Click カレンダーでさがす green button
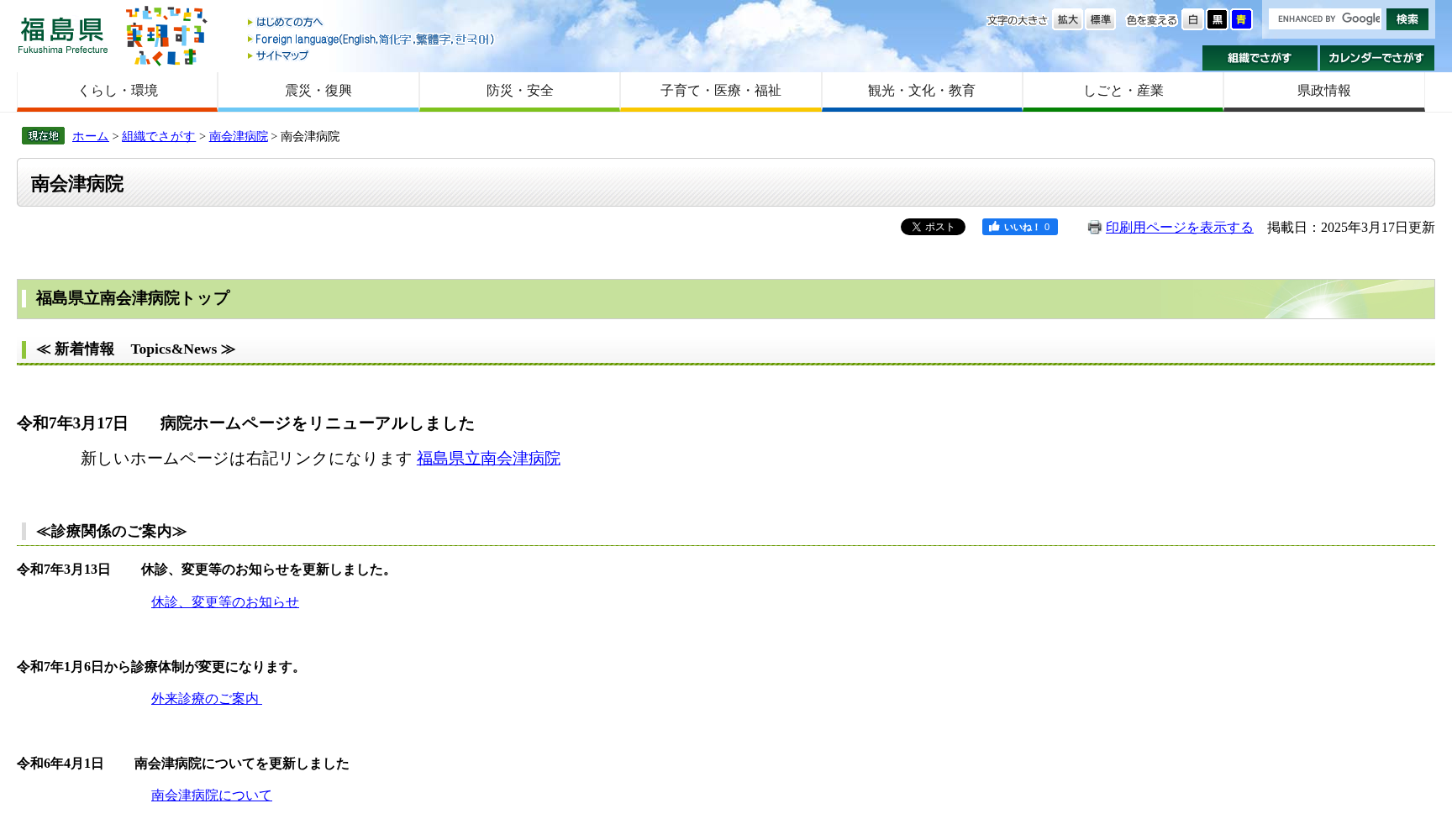The width and height of the screenshot is (1452, 840). (x=1376, y=58)
